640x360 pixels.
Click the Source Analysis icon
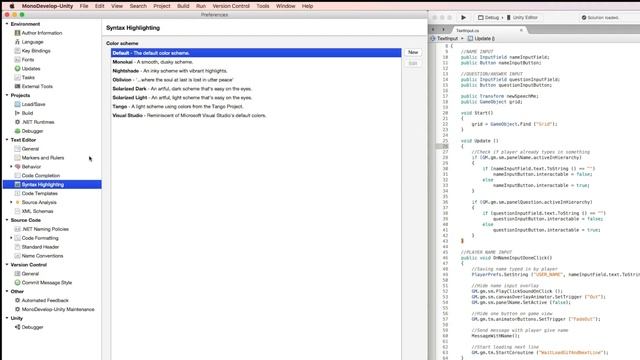(17, 202)
